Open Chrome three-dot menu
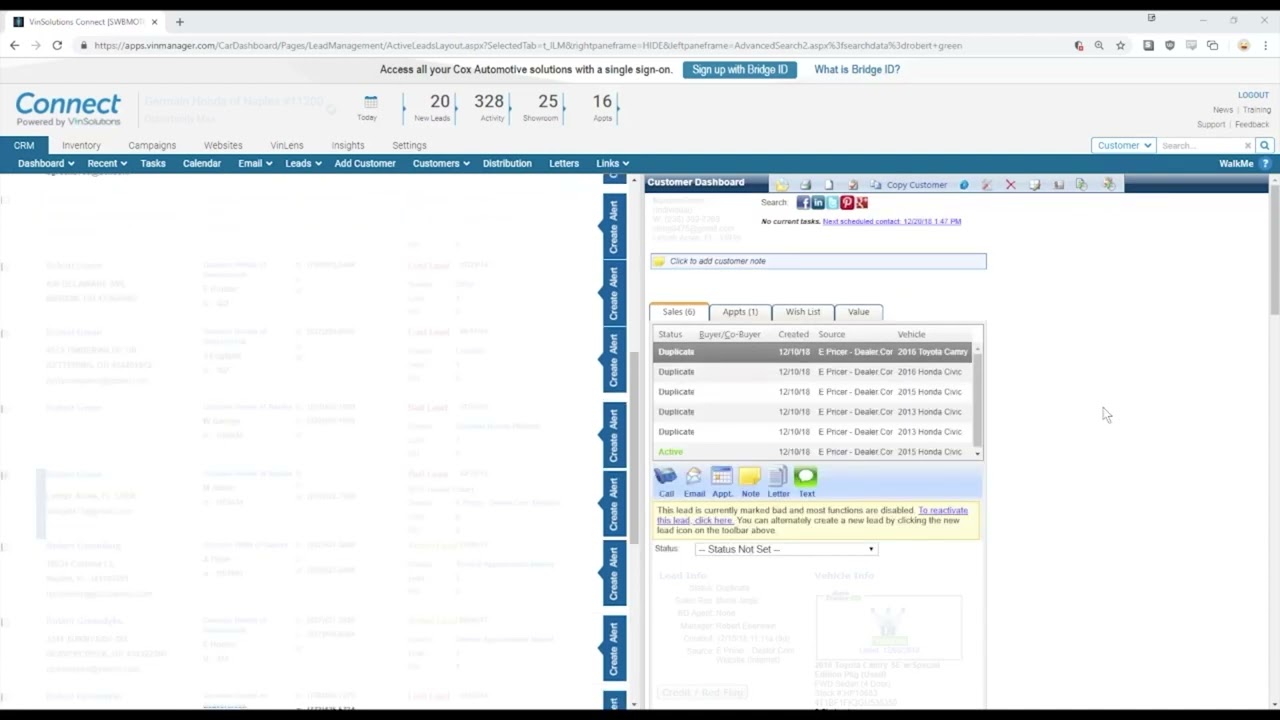This screenshot has height=720, width=1280. 1266,45
